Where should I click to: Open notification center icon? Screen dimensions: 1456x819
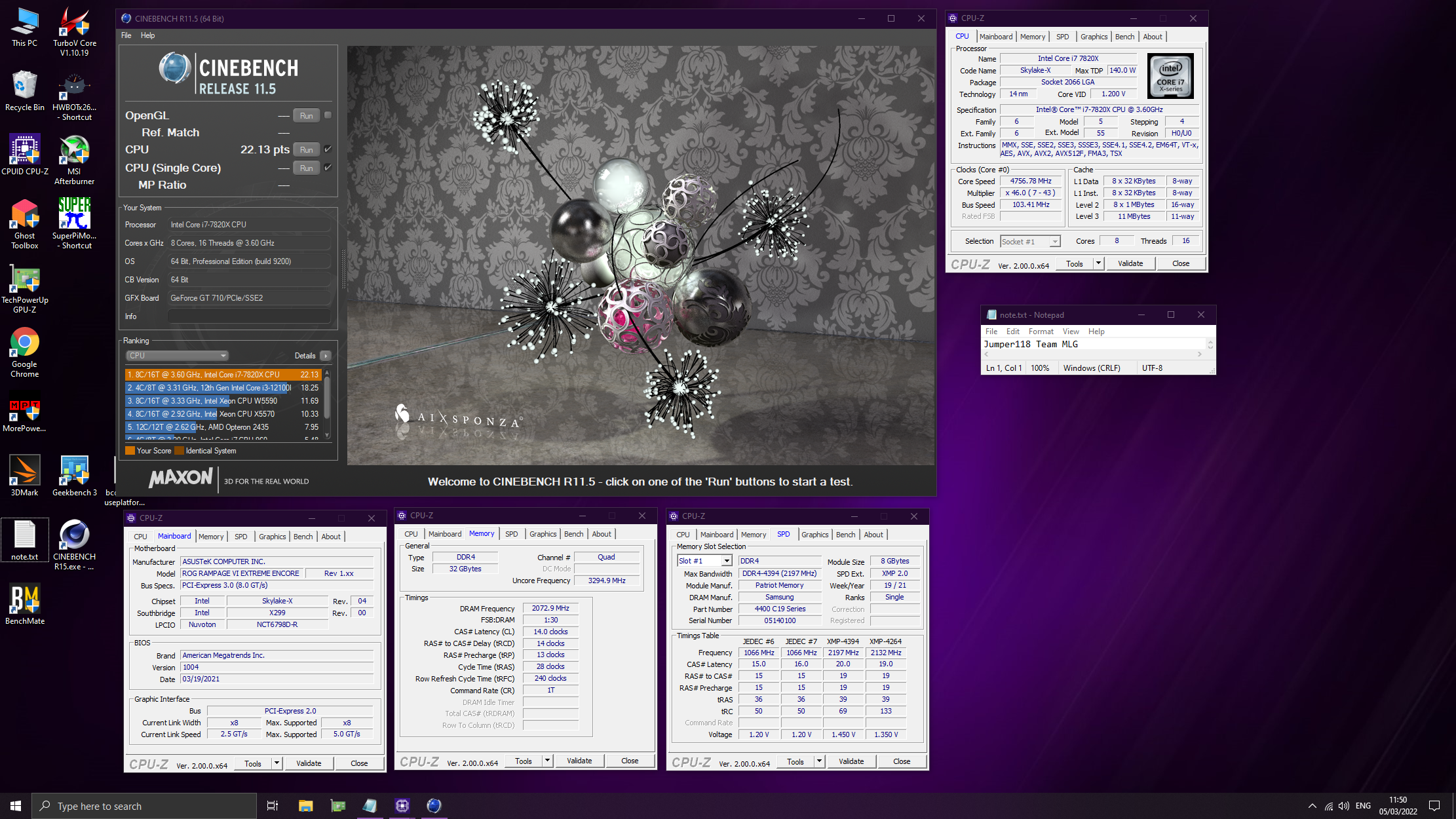click(x=1434, y=806)
